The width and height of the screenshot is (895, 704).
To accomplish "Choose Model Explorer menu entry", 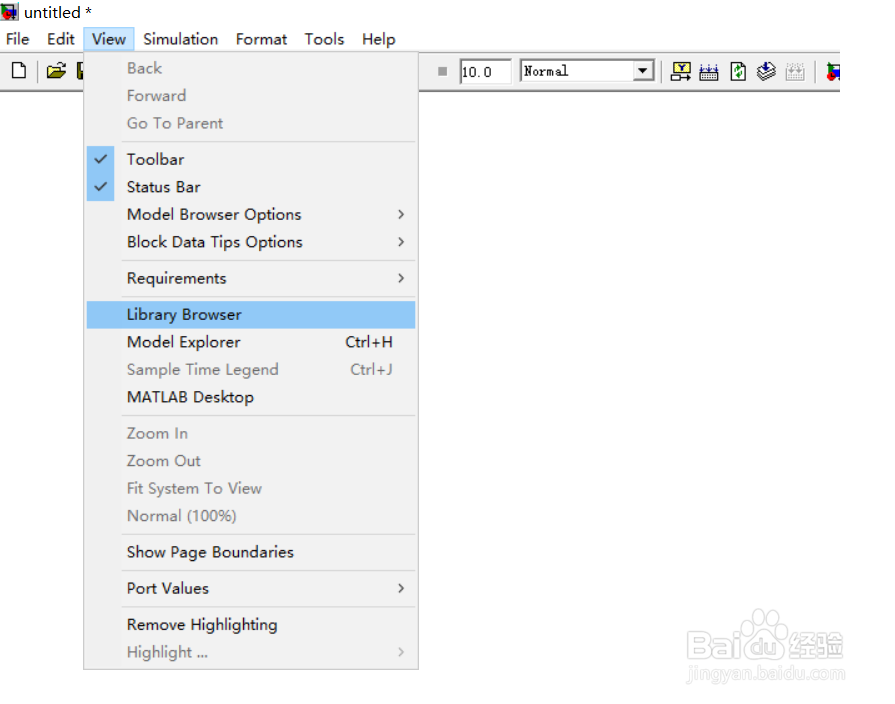I will pyautogui.click(x=251, y=342).
